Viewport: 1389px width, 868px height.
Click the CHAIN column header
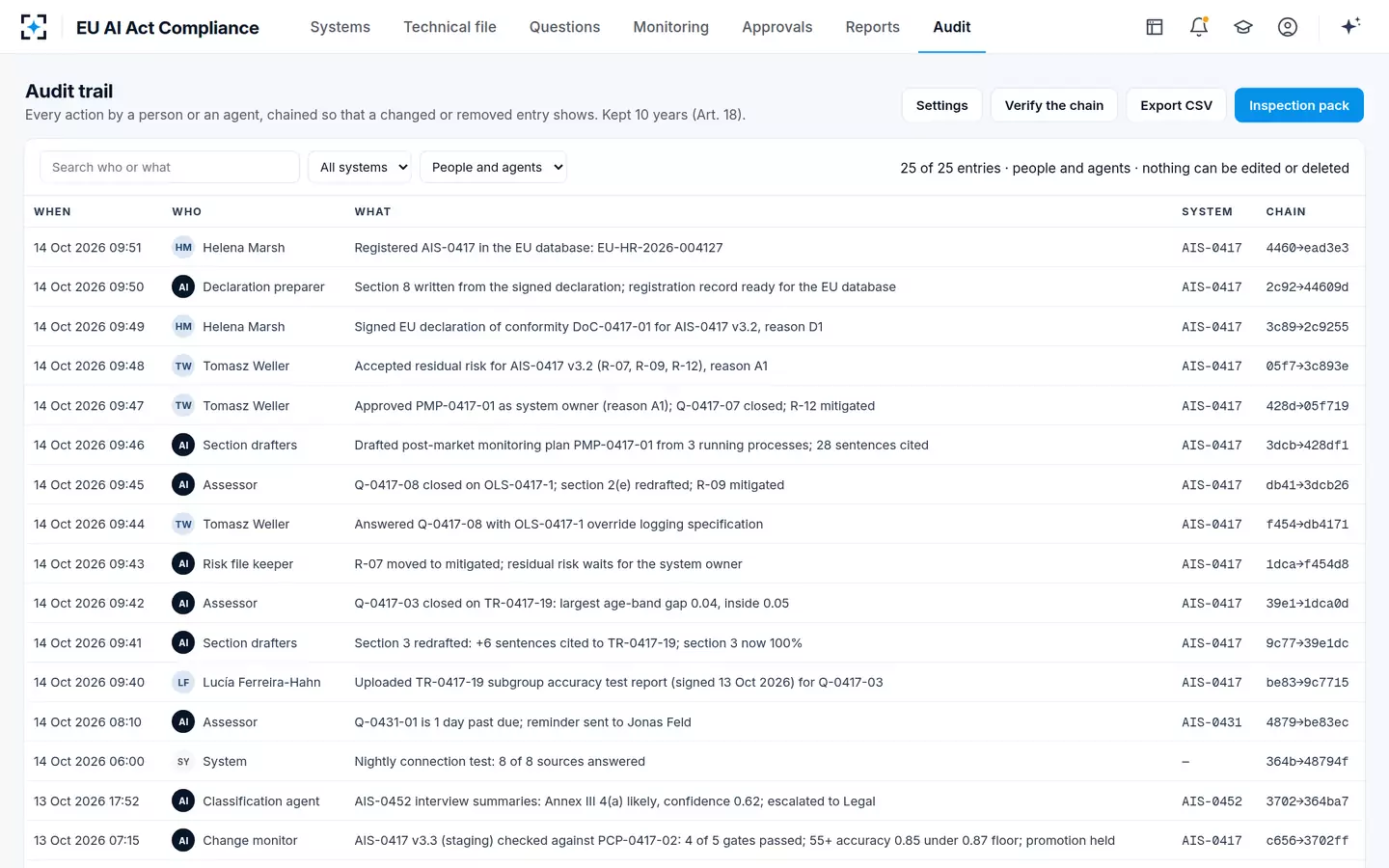1286,212
